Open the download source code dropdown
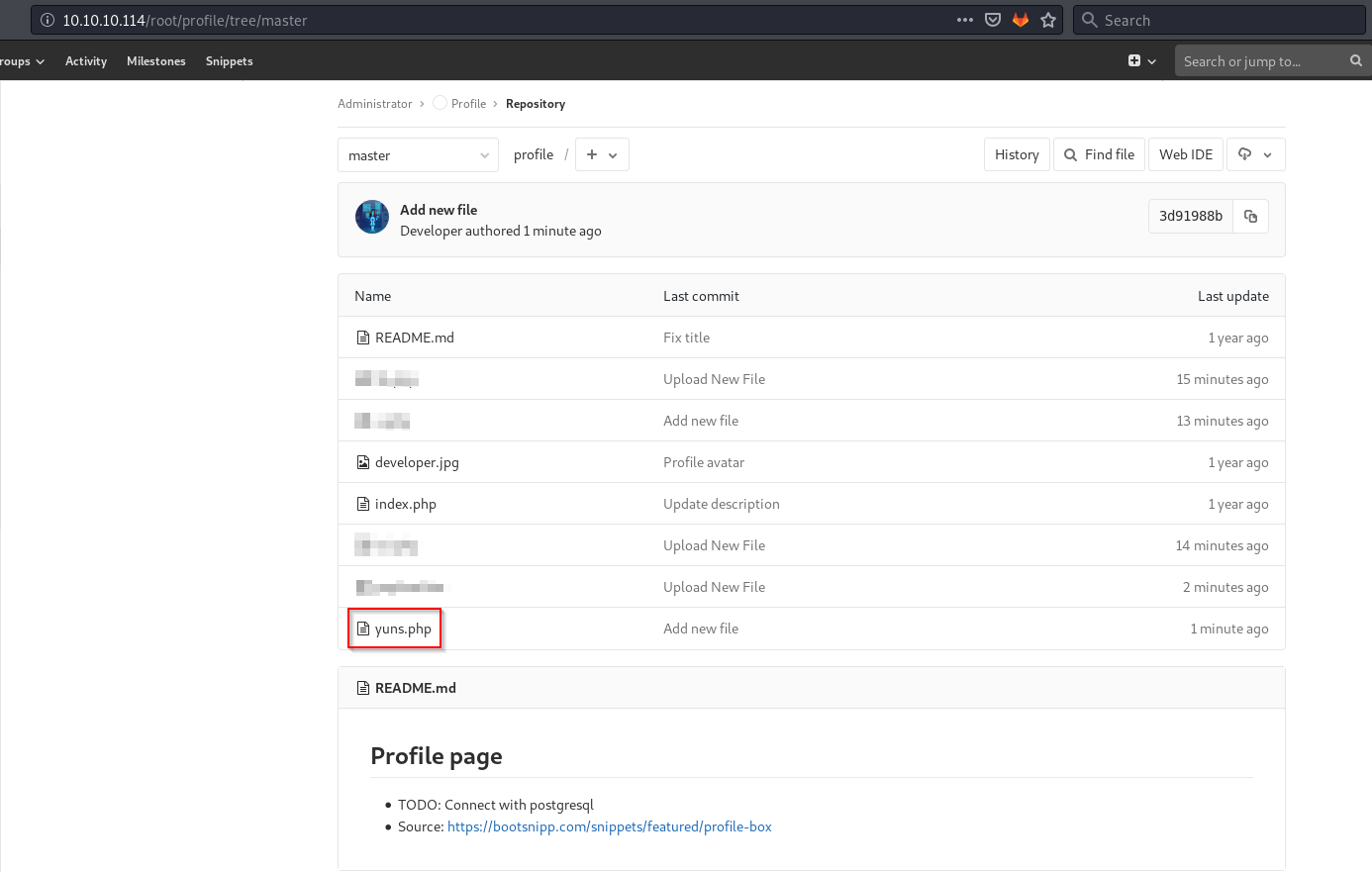 click(1255, 155)
